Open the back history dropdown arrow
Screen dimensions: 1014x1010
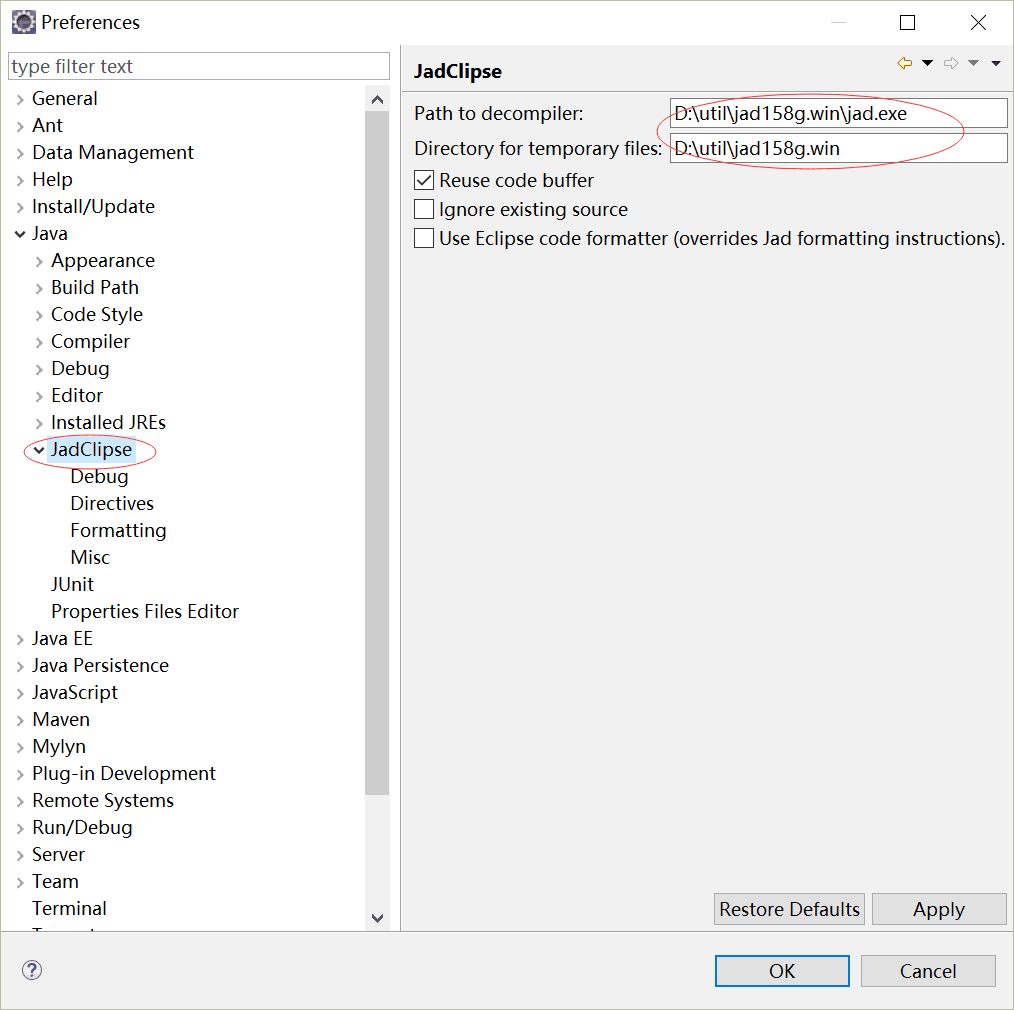(927, 63)
